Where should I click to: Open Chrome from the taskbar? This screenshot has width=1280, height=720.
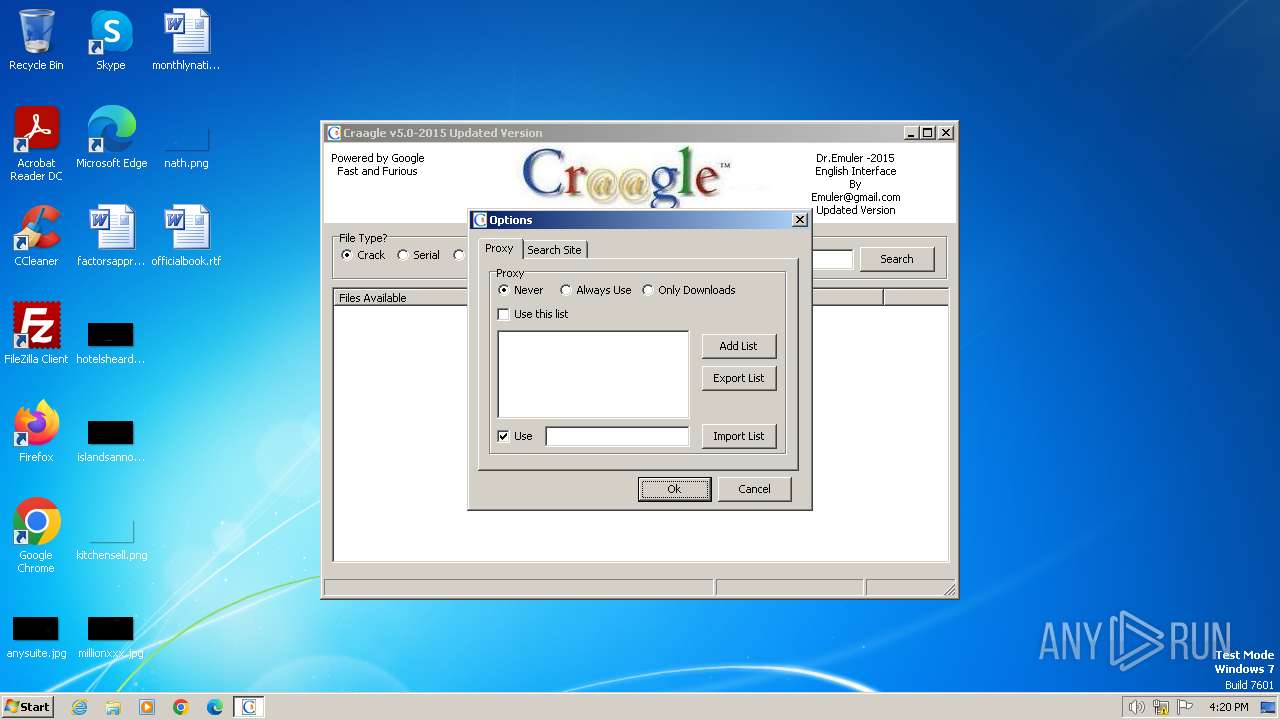click(181, 707)
